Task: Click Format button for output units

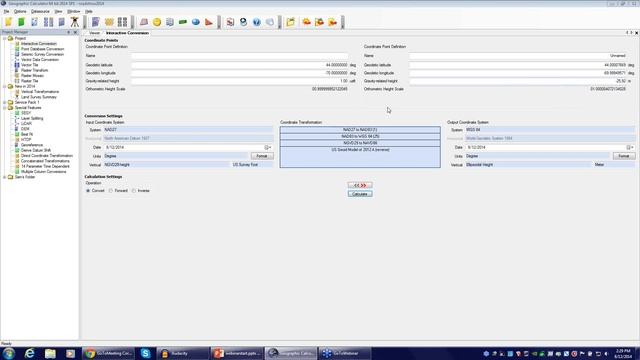Action: [x=624, y=156]
